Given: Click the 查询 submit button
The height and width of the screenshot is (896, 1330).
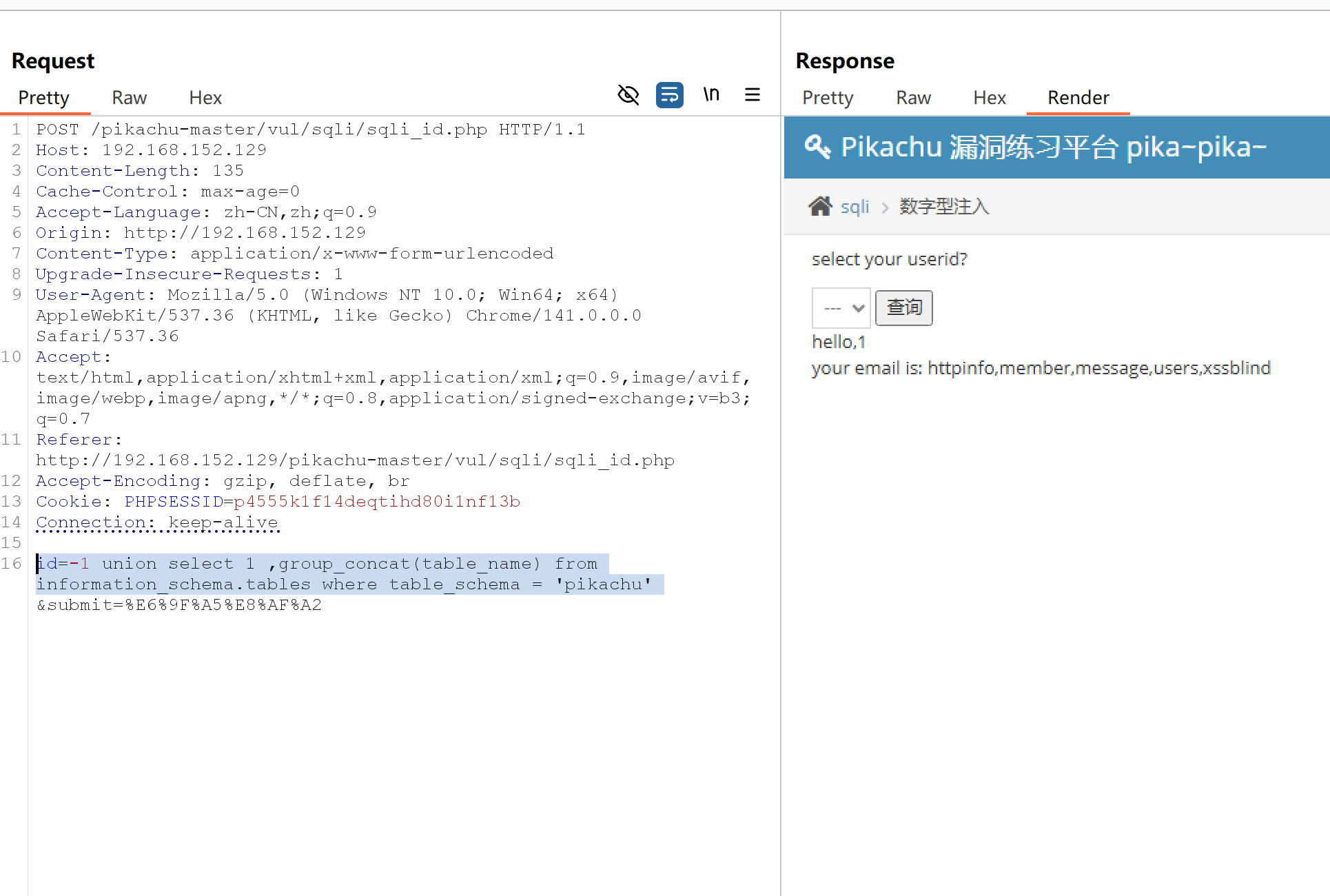Looking at the screenshot, I should coord(903,307).
